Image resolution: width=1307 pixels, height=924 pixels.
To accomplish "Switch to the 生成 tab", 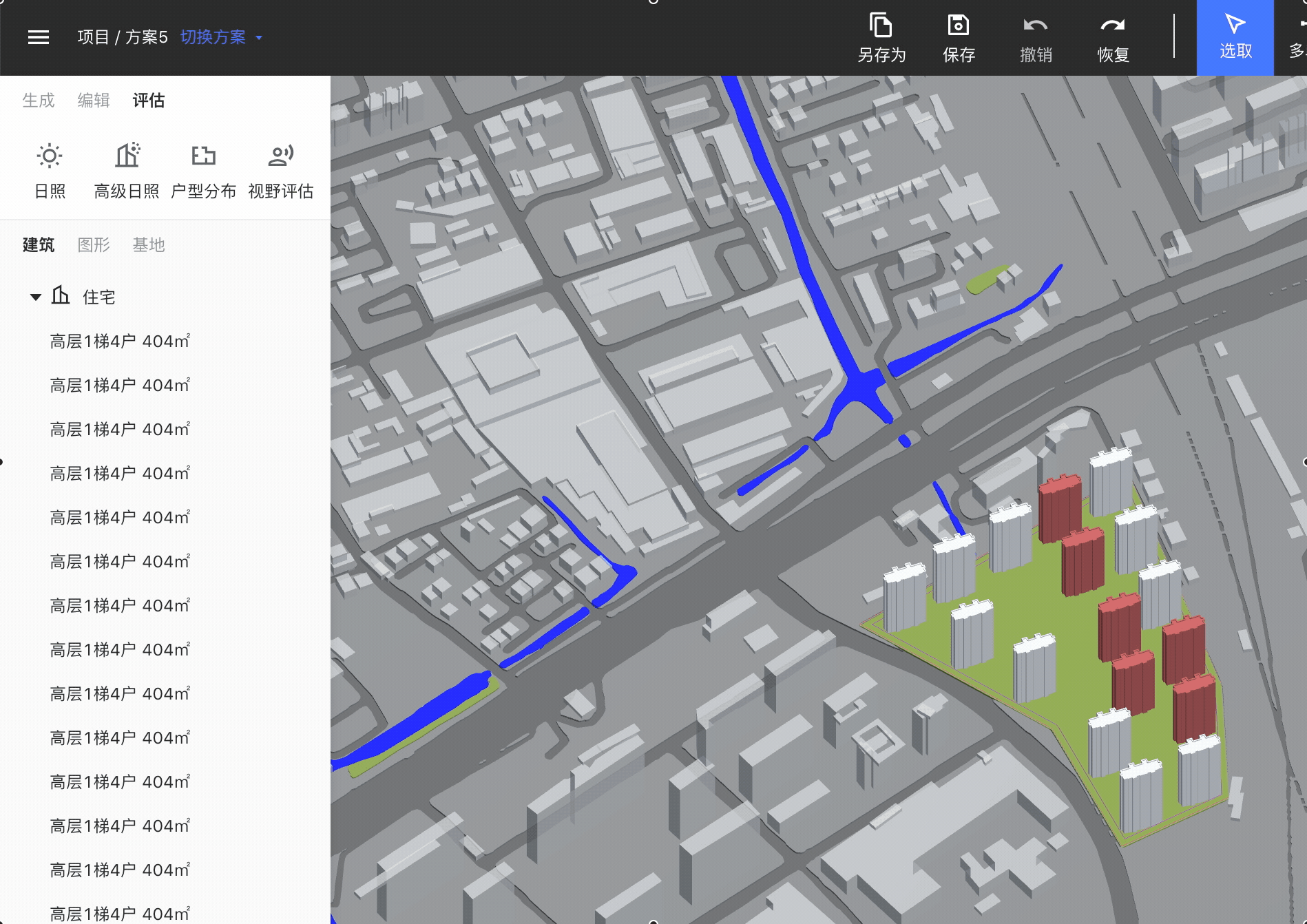I will point(39,101).
